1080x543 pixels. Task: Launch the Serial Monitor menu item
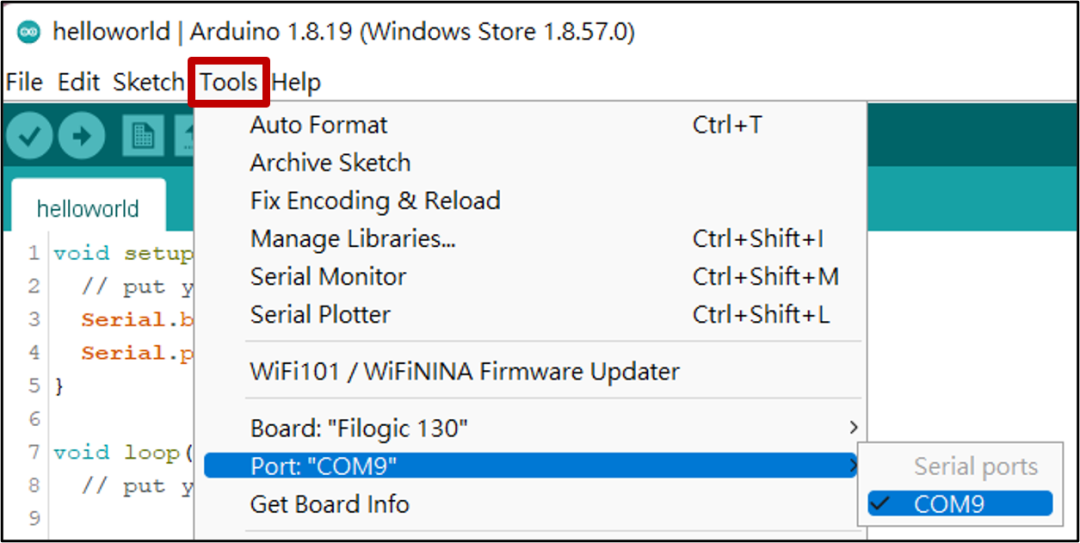pos(328,277)
